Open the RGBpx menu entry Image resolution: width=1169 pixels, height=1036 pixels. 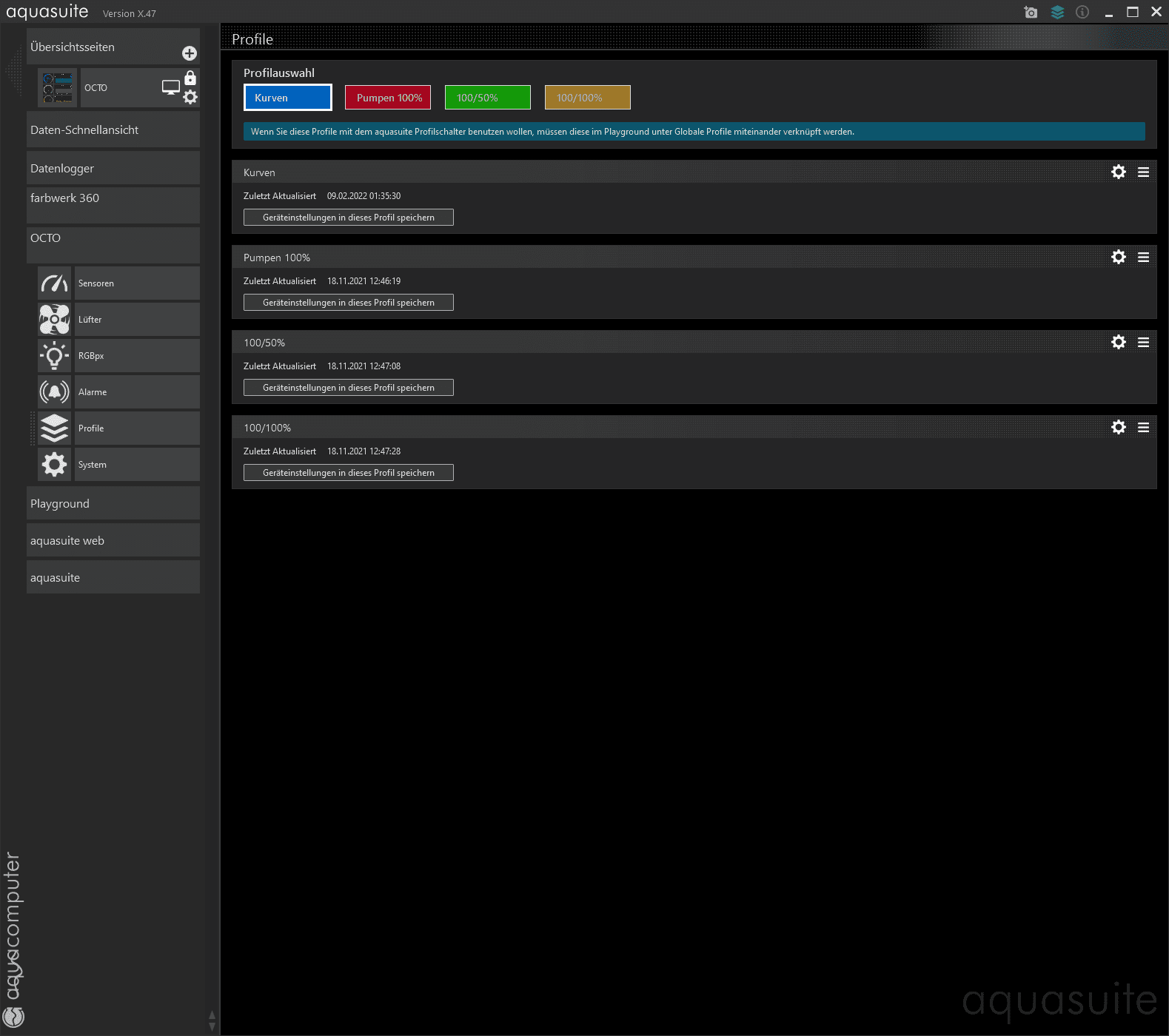(x=137, y=356)
